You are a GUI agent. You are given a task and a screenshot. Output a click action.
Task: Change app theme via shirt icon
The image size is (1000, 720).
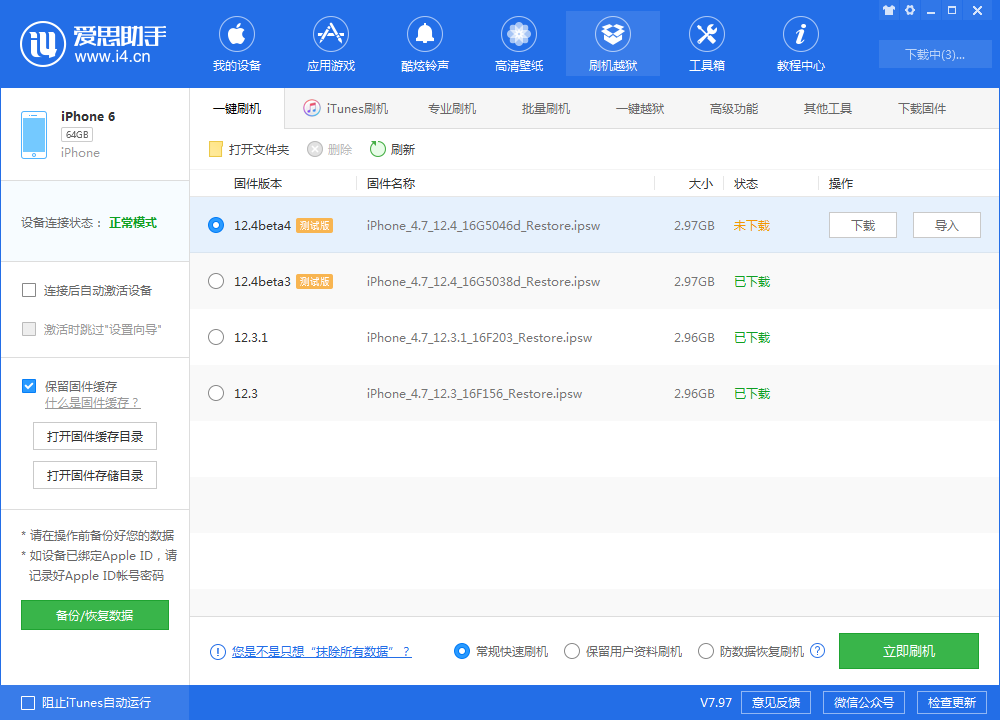[888, 10]
